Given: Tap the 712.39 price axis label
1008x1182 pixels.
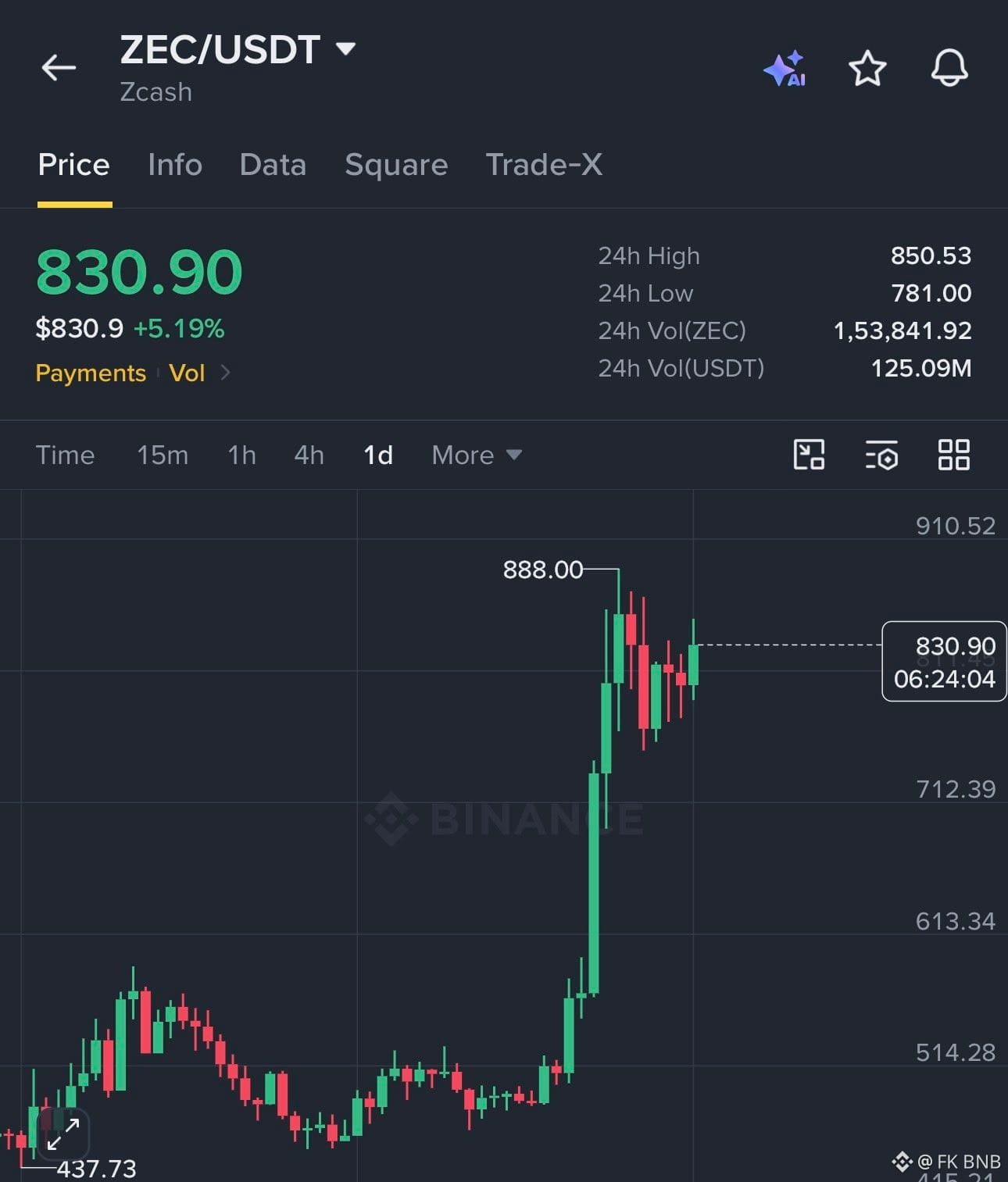Looking at the screenshot, I should tap(956, 789).
